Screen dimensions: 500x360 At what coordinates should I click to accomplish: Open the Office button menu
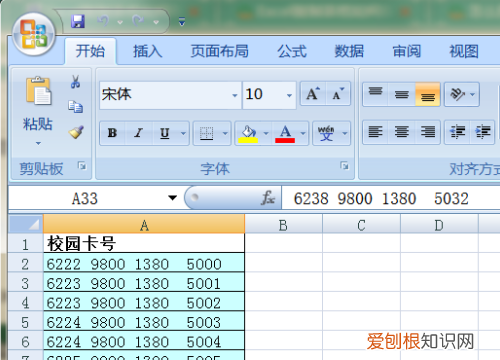pos(33,34)
